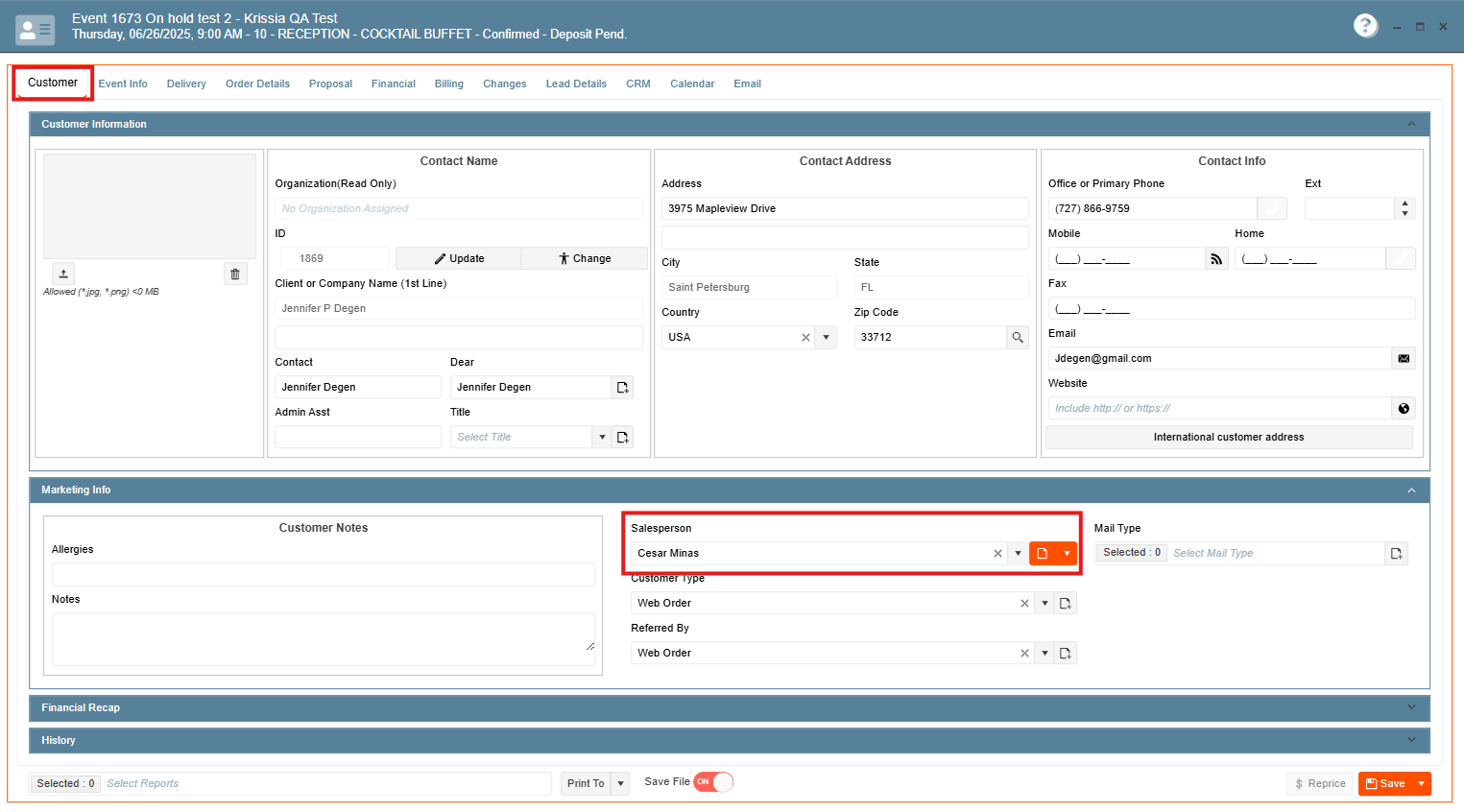Click the add icon beside Customer Type
This screenshot has height=812, width=1464.
[1065, 603]
